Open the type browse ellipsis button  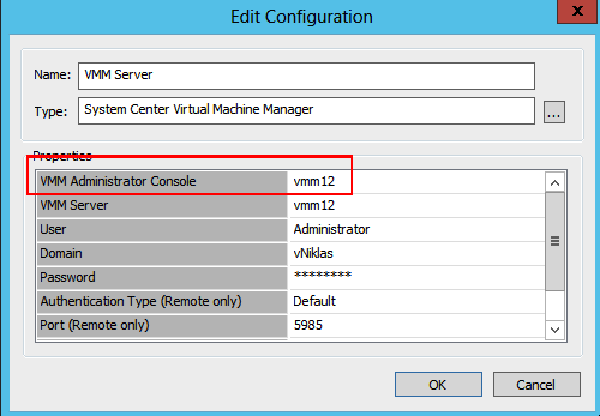coord(554,112)
